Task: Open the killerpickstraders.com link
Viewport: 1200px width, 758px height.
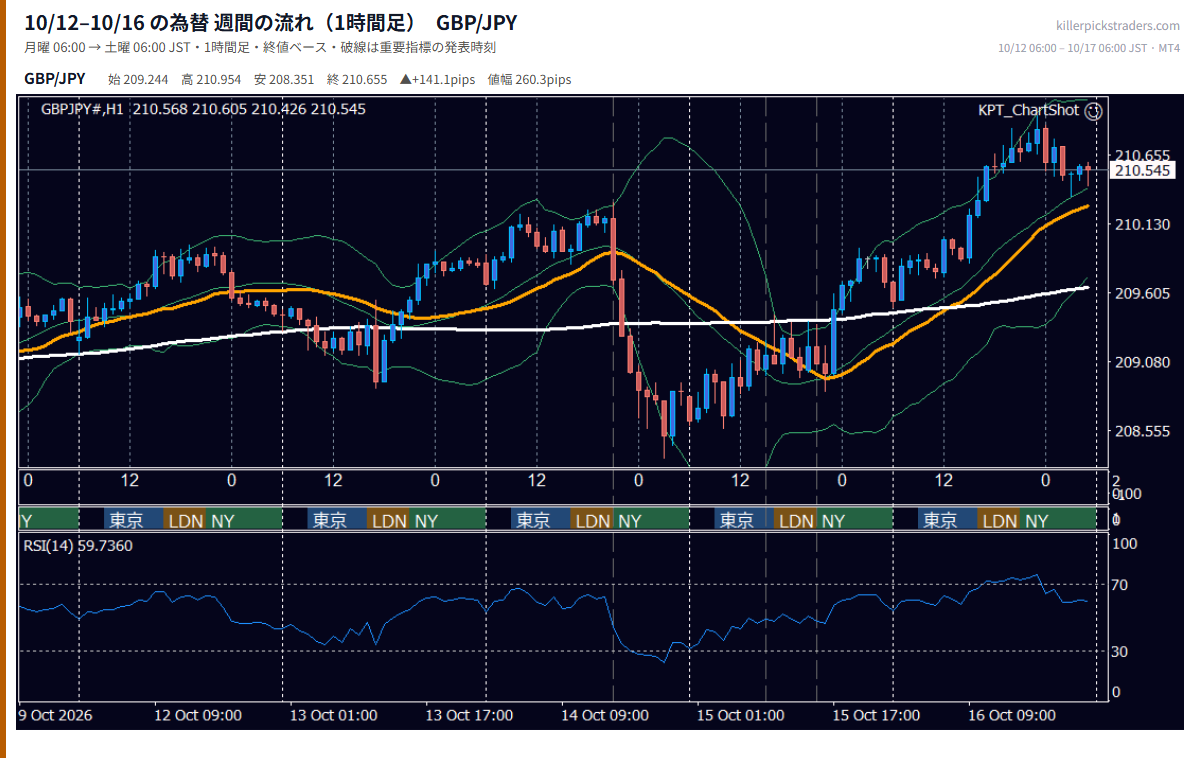Action: (1118, 26)
